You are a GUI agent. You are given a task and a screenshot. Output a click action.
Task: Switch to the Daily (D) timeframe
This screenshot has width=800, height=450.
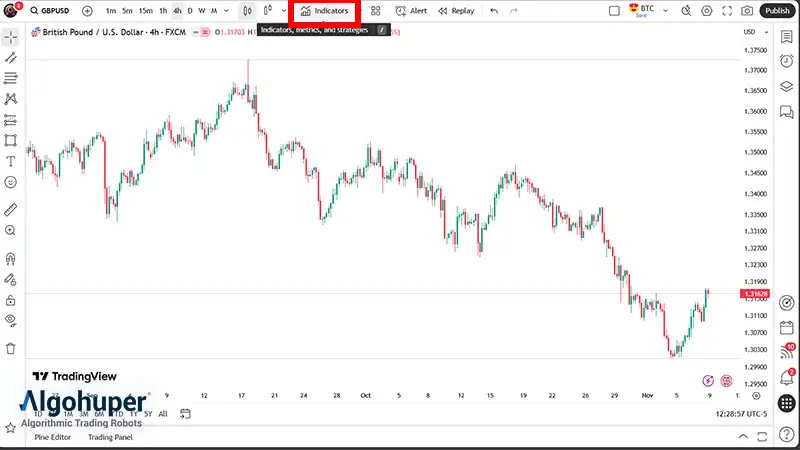190,11
